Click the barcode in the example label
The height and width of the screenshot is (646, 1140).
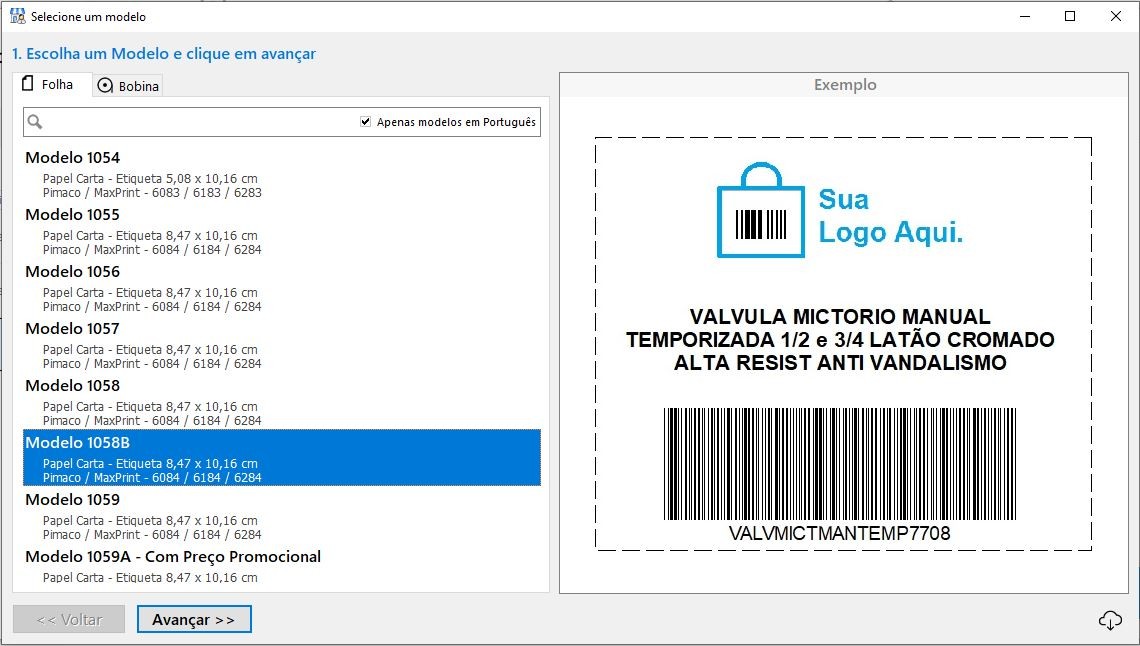pyautogui.click(x=840, y=464)
